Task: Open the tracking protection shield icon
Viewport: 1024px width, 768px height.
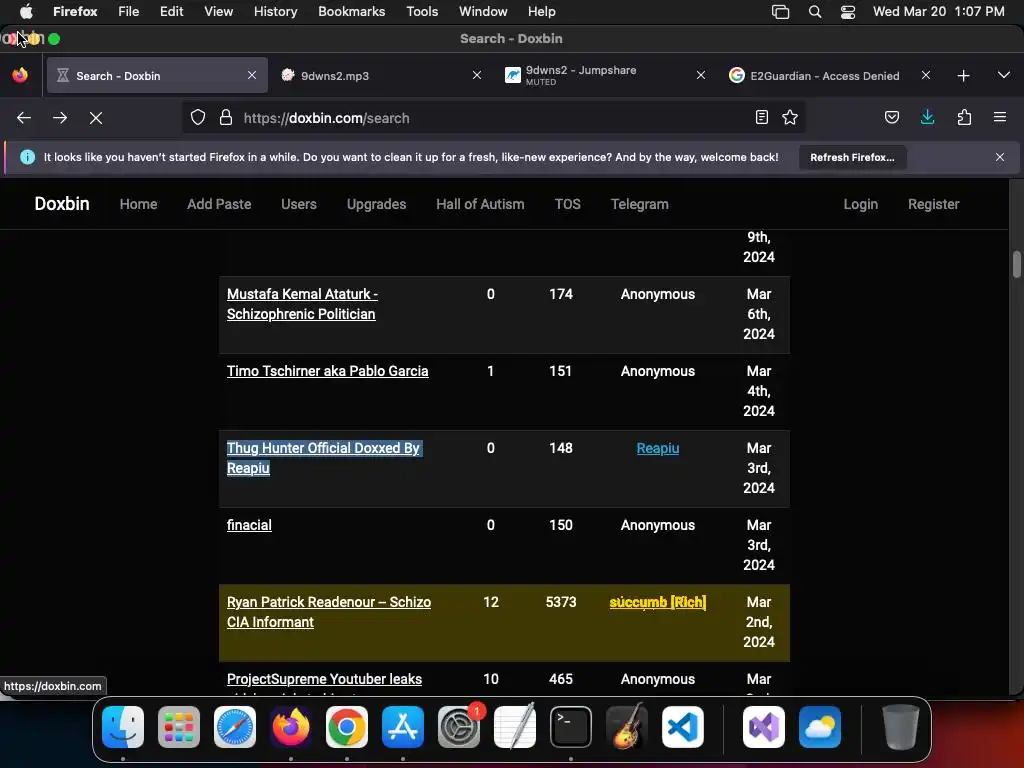Action: coord(198,118)
